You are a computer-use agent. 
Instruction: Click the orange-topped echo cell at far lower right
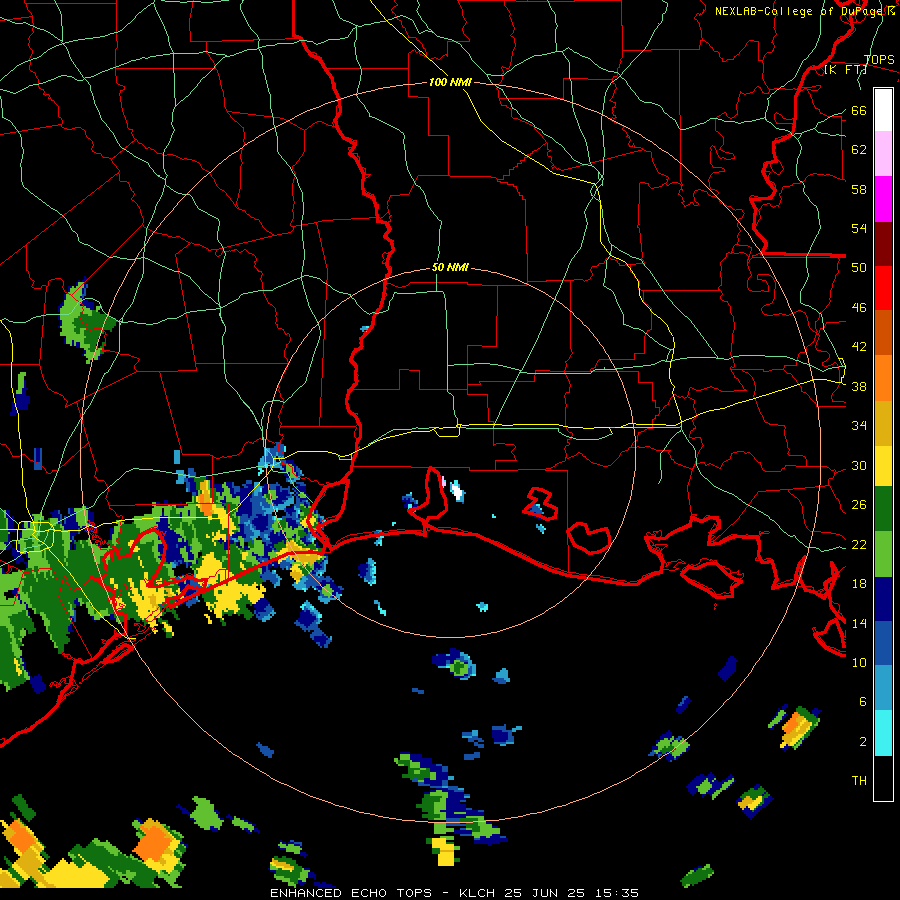[x=796, y=727]
